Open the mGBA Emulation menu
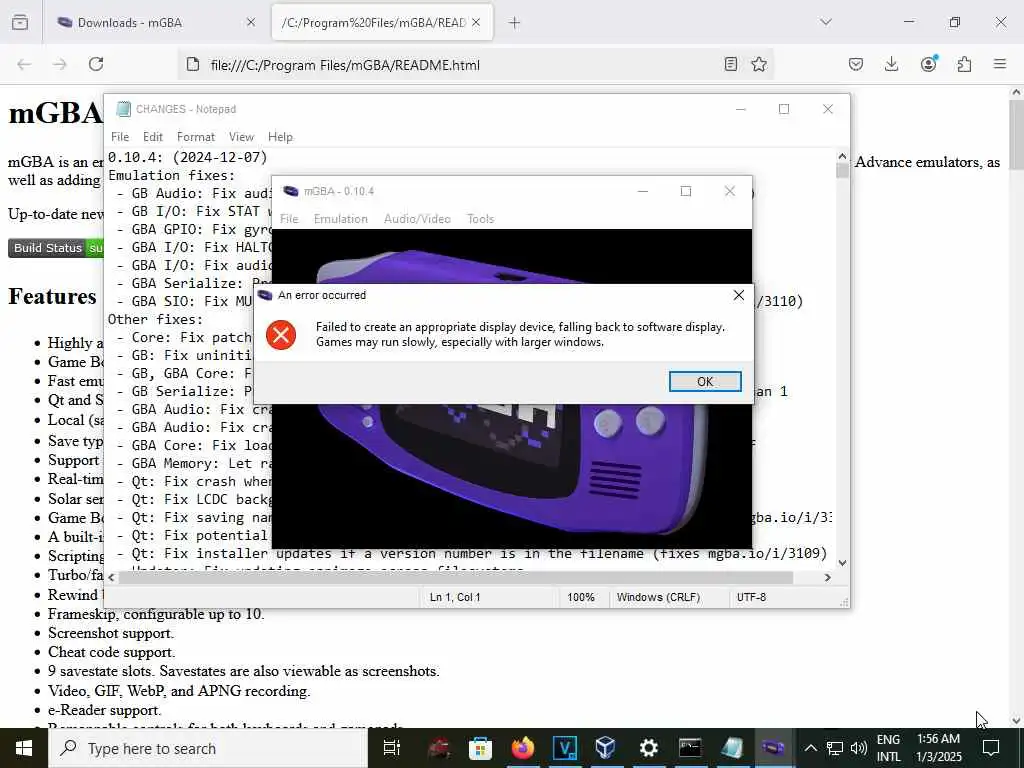This screenshot has height=768, width=1024. (x=340, y=219)
